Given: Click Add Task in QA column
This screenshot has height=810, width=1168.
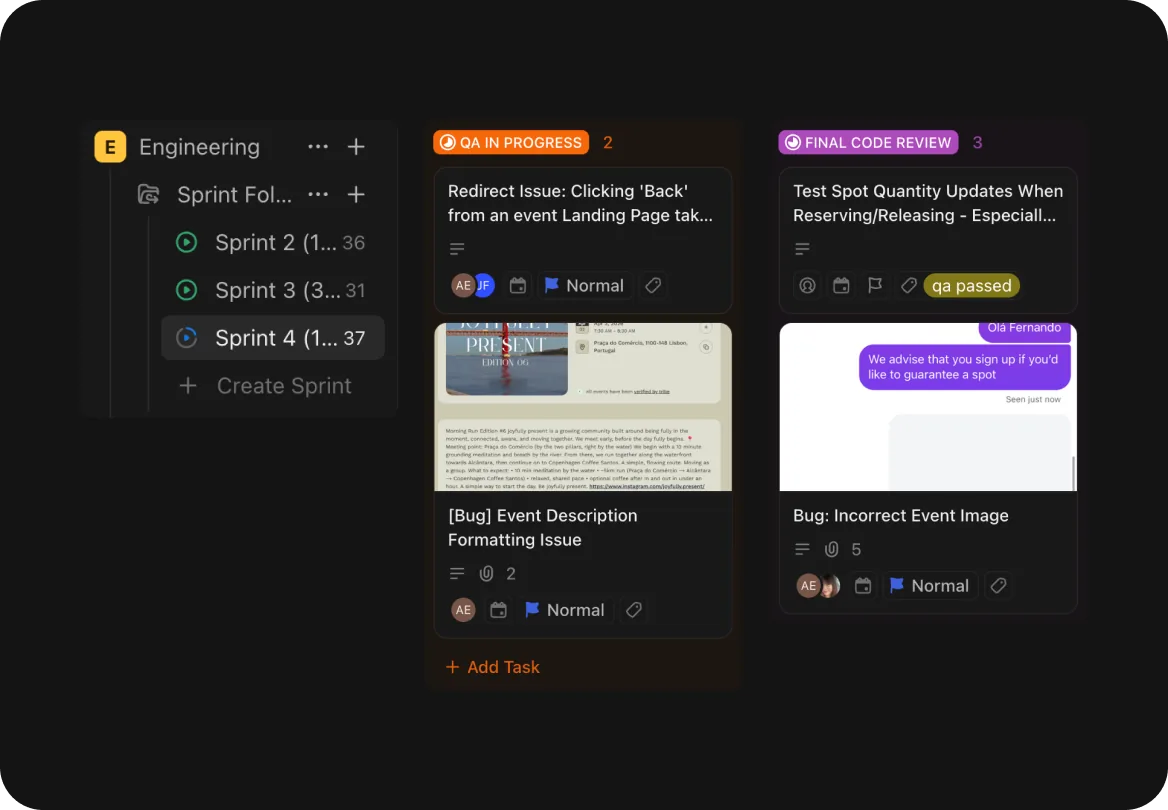Looking at the screenshot, I should [x=492, y=667].
